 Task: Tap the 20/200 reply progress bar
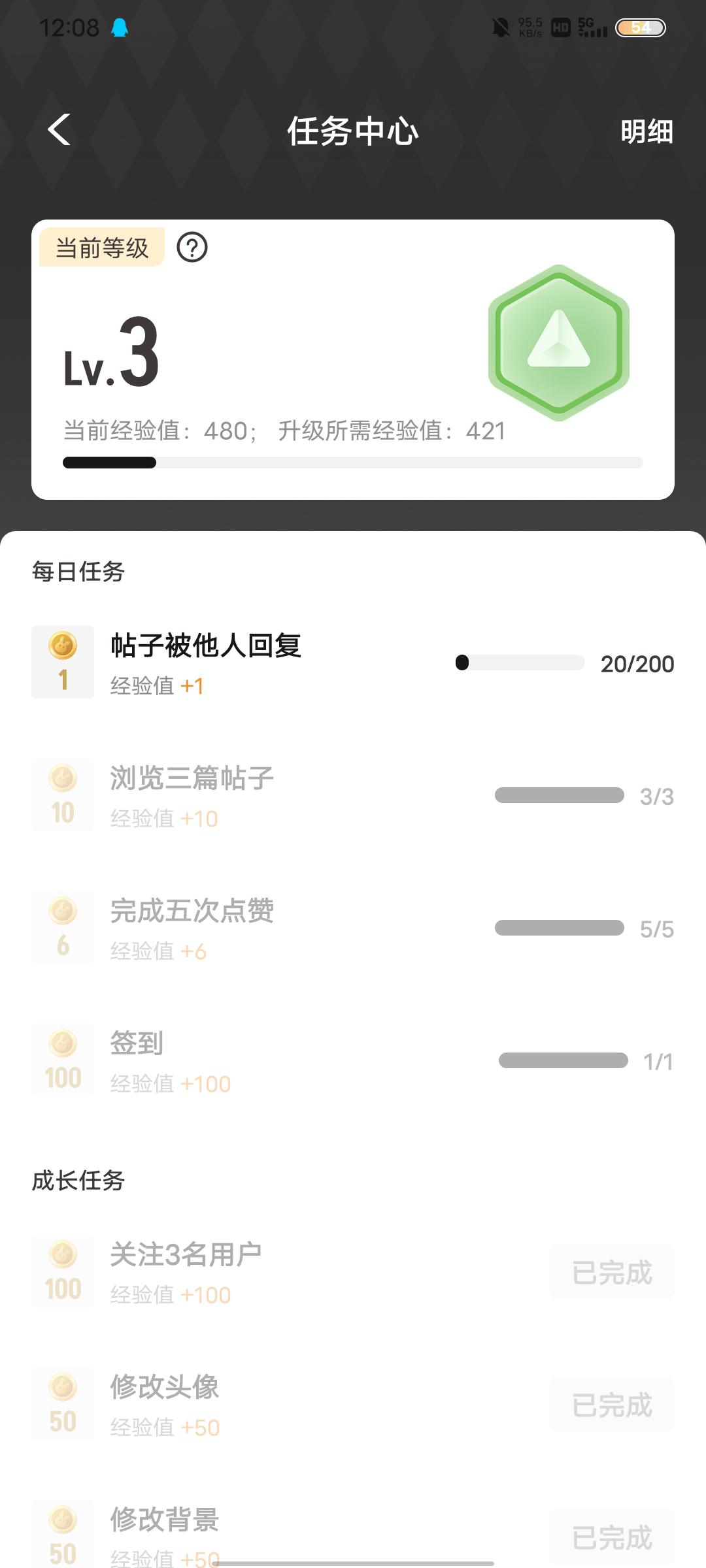tap(520, 663)
